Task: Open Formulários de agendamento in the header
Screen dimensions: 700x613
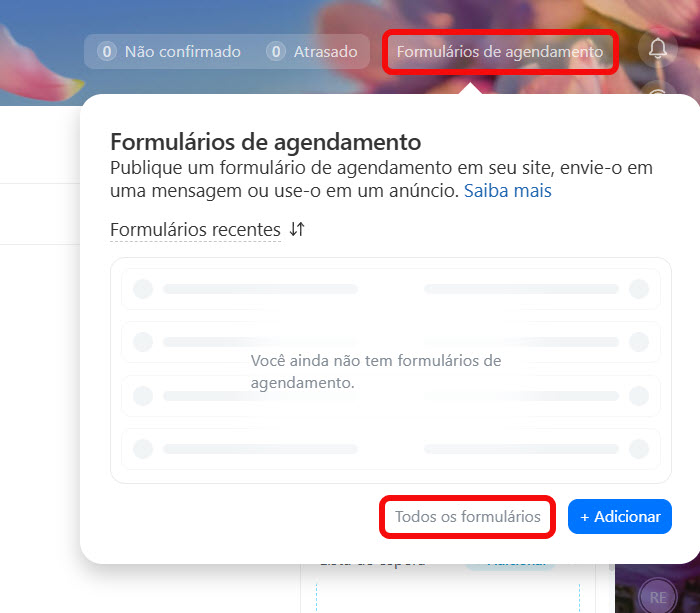Action: [x=500, y=52]
